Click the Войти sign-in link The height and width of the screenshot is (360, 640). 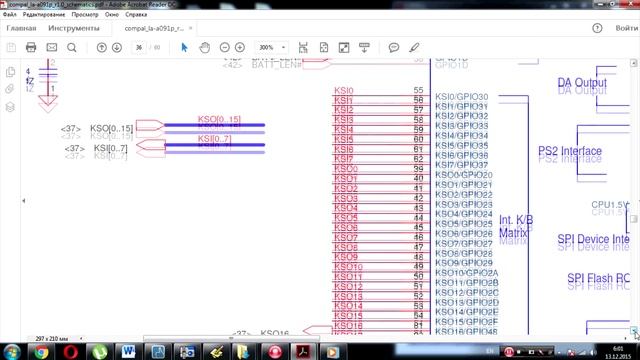coord(627,28)
